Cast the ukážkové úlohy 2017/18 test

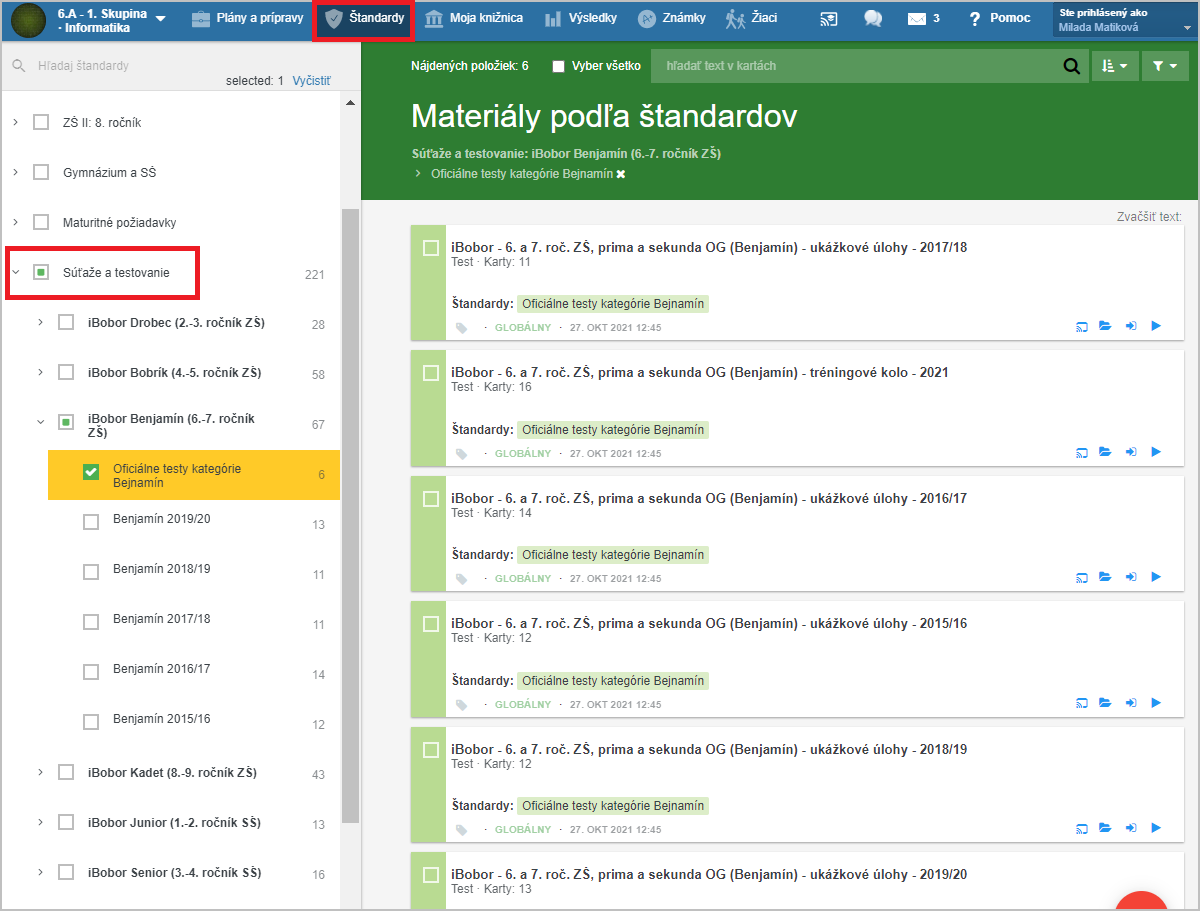(1081, 326)
